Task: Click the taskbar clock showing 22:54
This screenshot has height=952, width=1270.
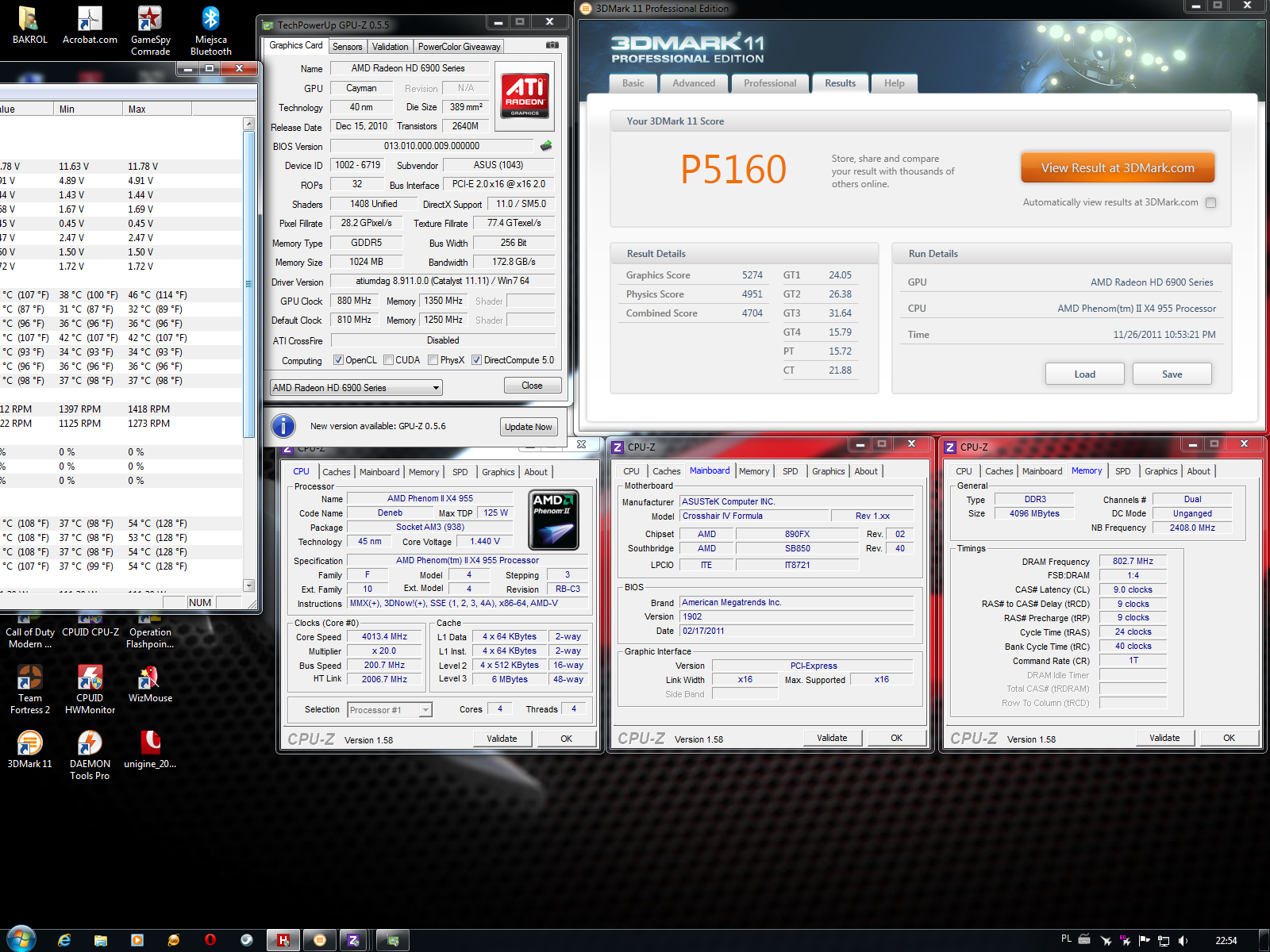Action: point(1226,940)
